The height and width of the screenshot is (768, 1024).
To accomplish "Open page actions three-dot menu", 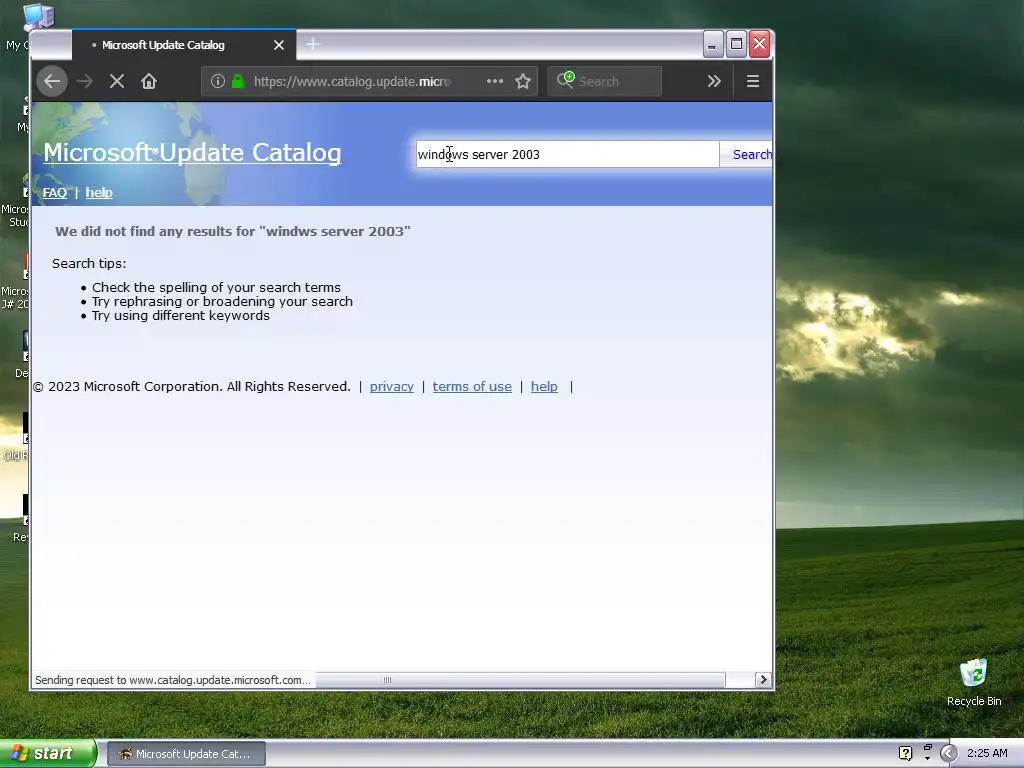I will 495,81.
